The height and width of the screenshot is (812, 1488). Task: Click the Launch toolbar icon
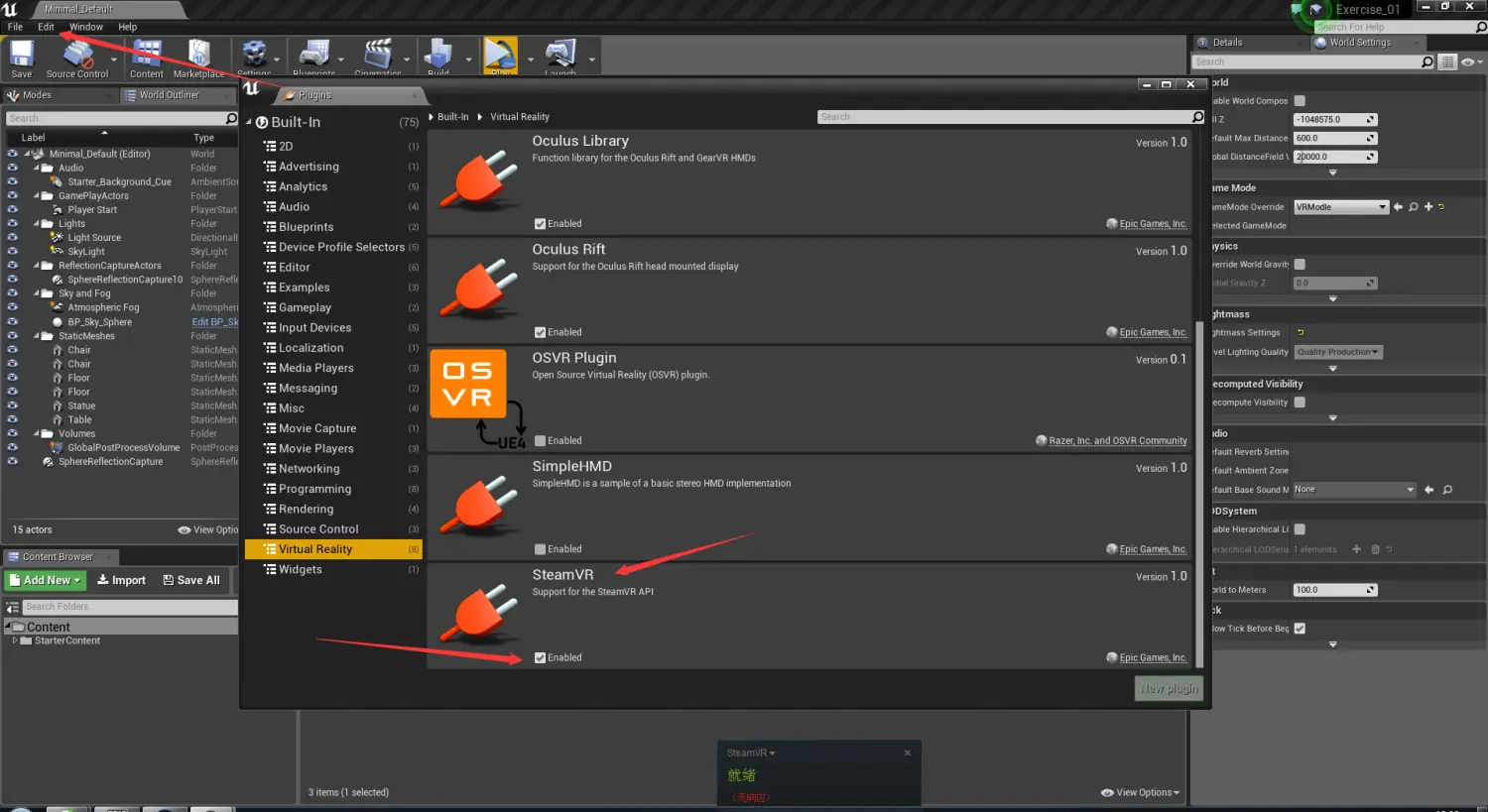point(560,55)
